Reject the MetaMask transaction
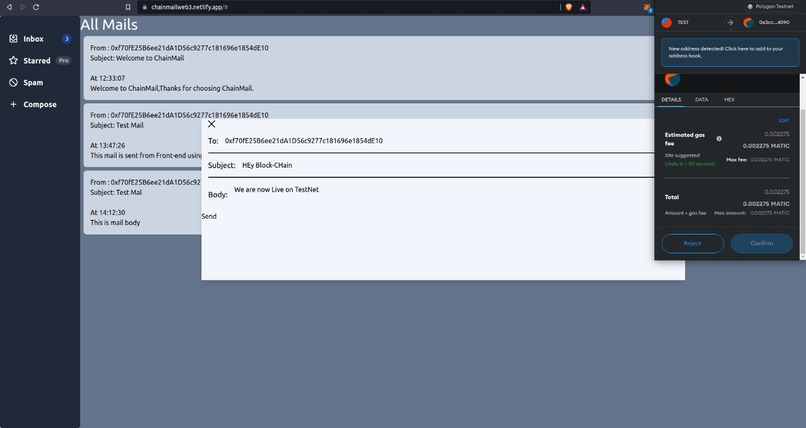 pyautogui.click(x=692, y=244)
